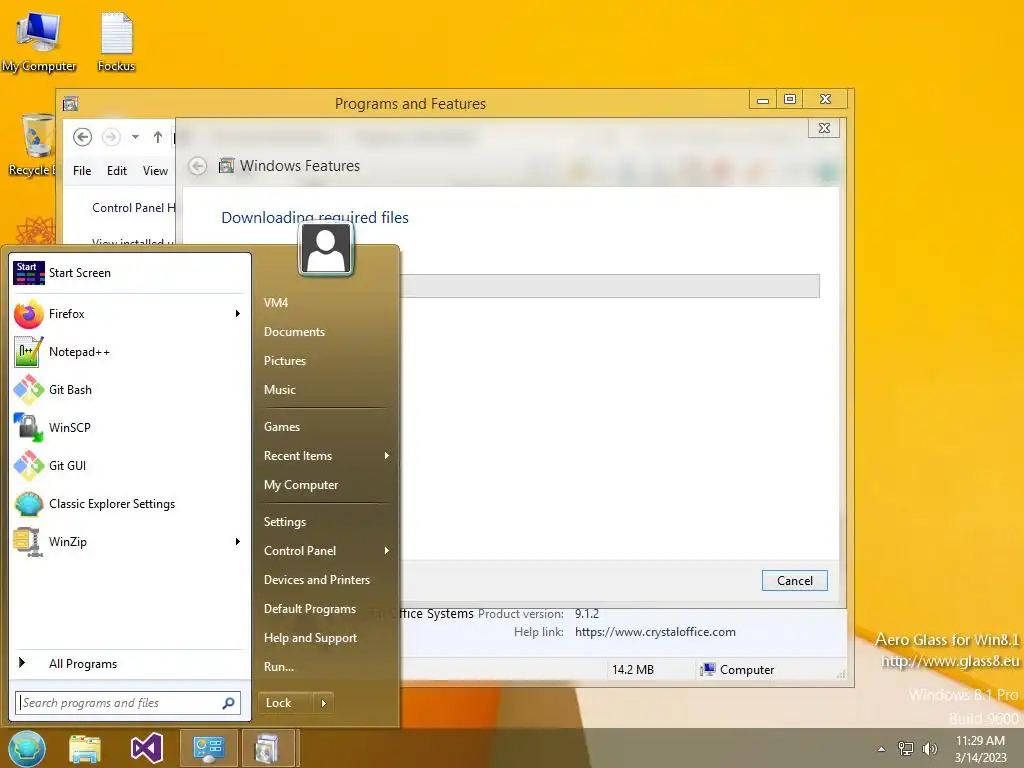1024x768 pixels.
Task: Open WinSCP from the start menu
Action: point(129,428)
